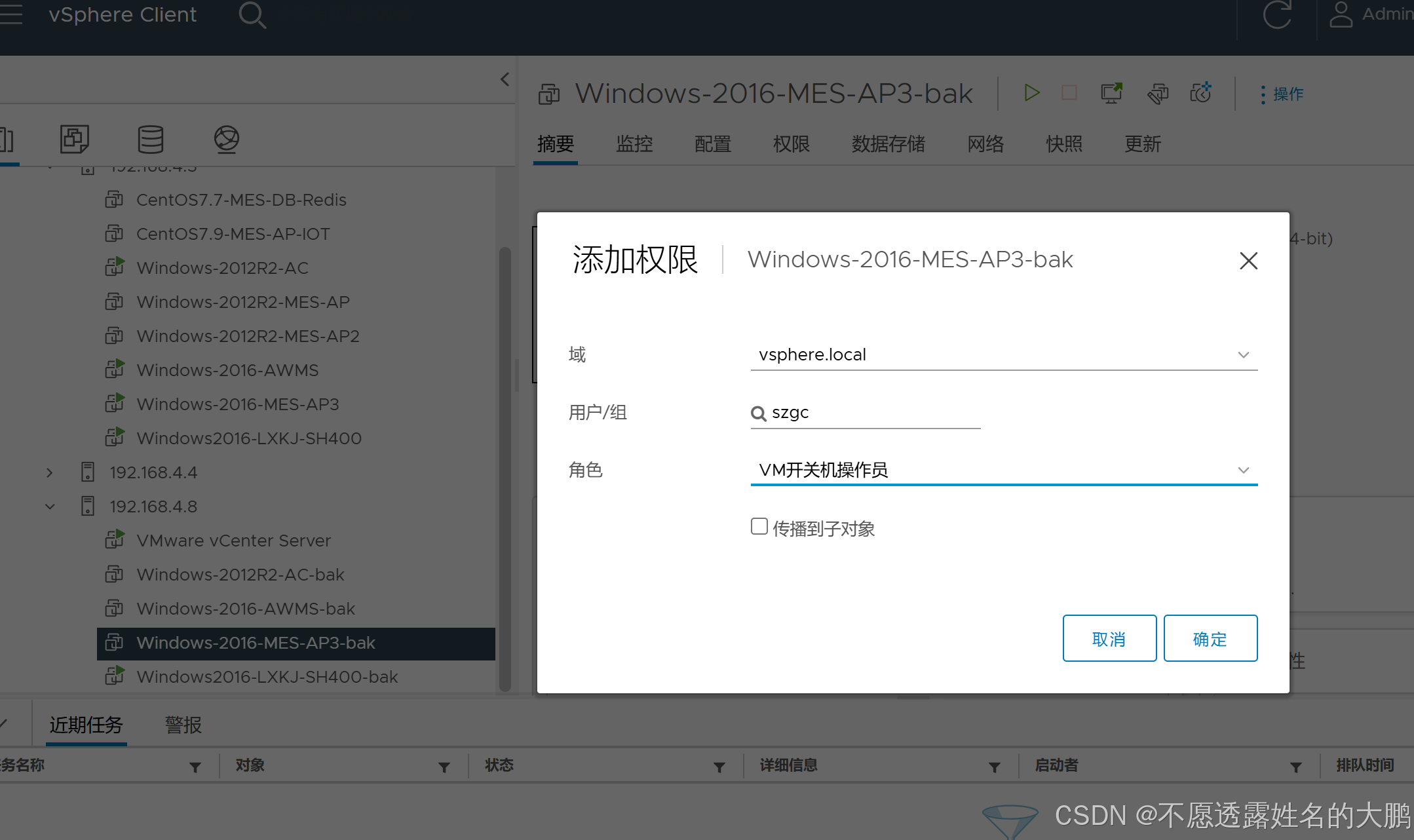
Task: Click the 取消 button
Action: point(1109,638)
